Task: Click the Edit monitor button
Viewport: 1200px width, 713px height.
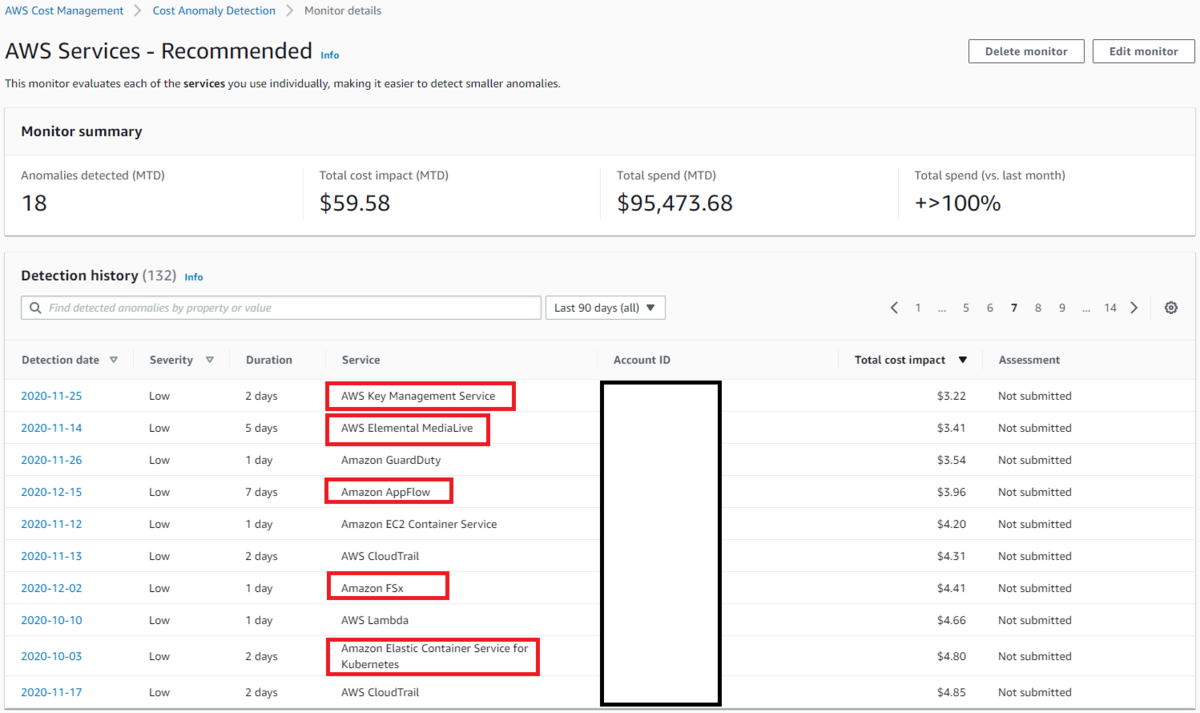Action: [x=1143, y=51]
